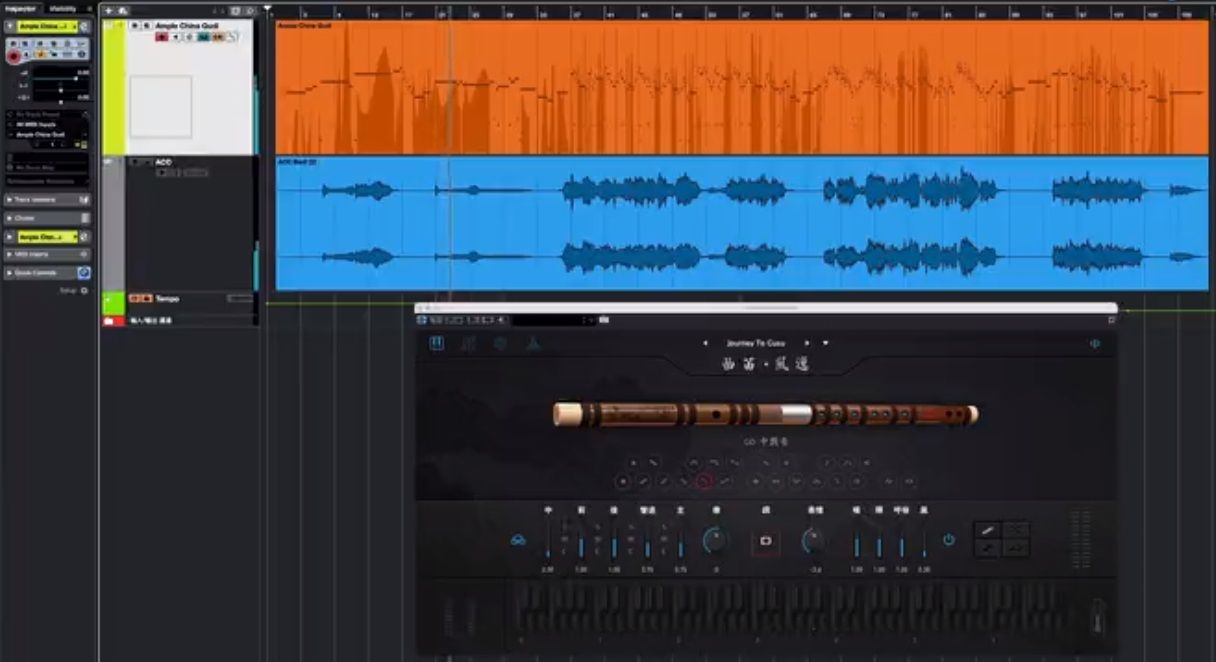Toggle the blue power button in plugin
The width and height of the screenshot is (1216, 662).
pyautogui.click(x=948, y=540)
